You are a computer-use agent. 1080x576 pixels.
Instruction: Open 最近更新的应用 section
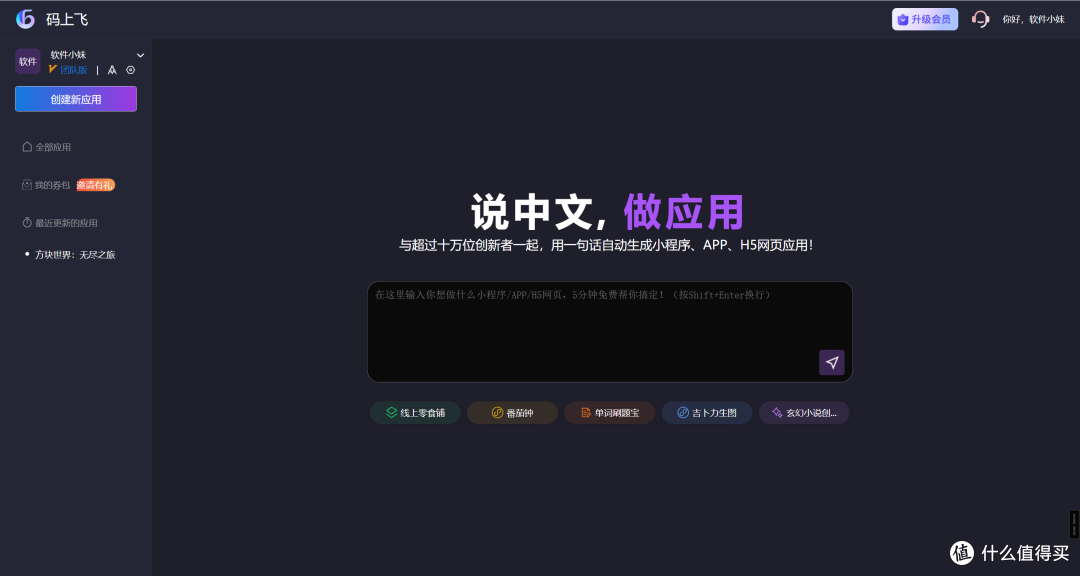(60, 223)
